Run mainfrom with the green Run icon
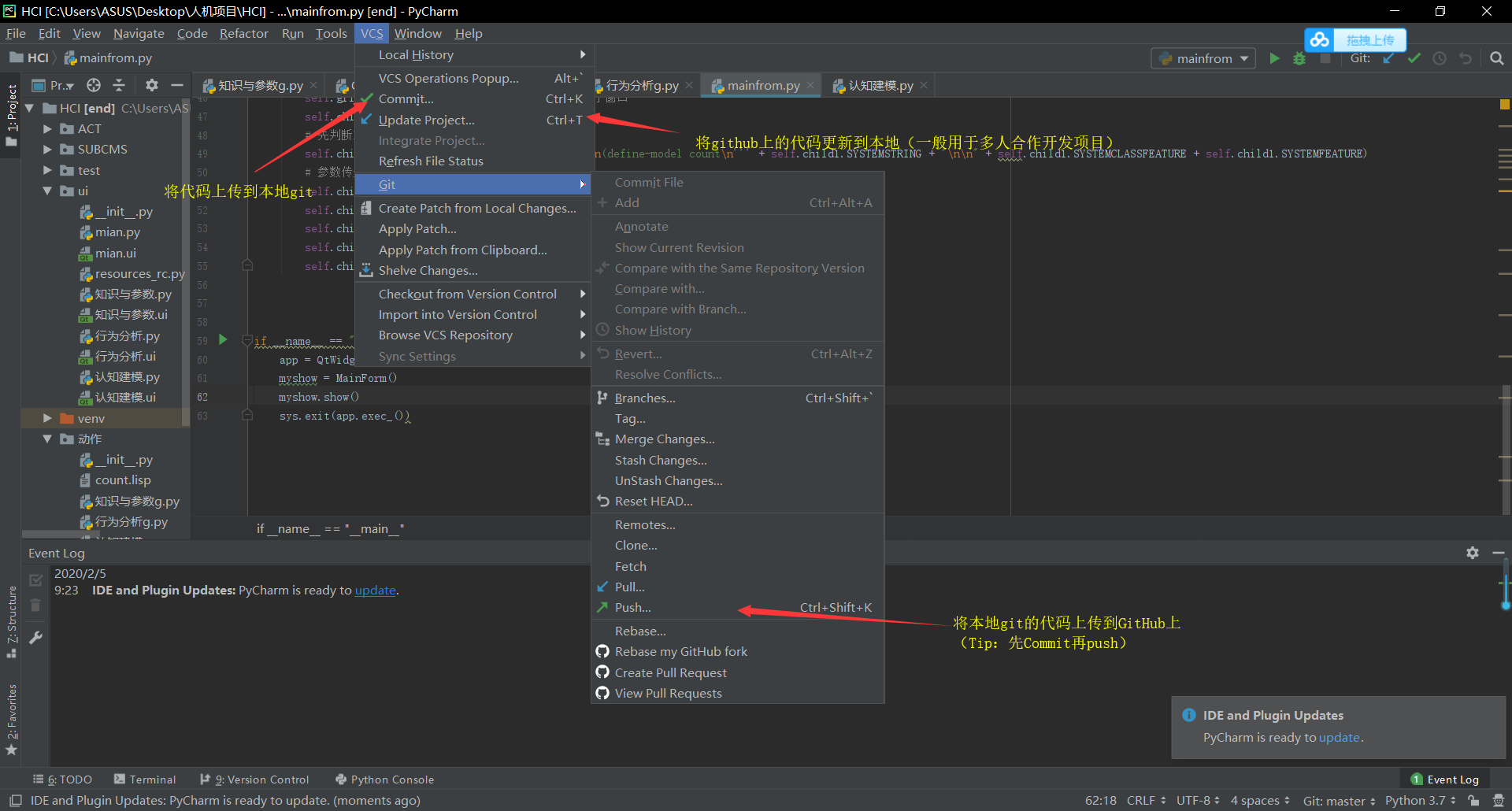 1274,58
